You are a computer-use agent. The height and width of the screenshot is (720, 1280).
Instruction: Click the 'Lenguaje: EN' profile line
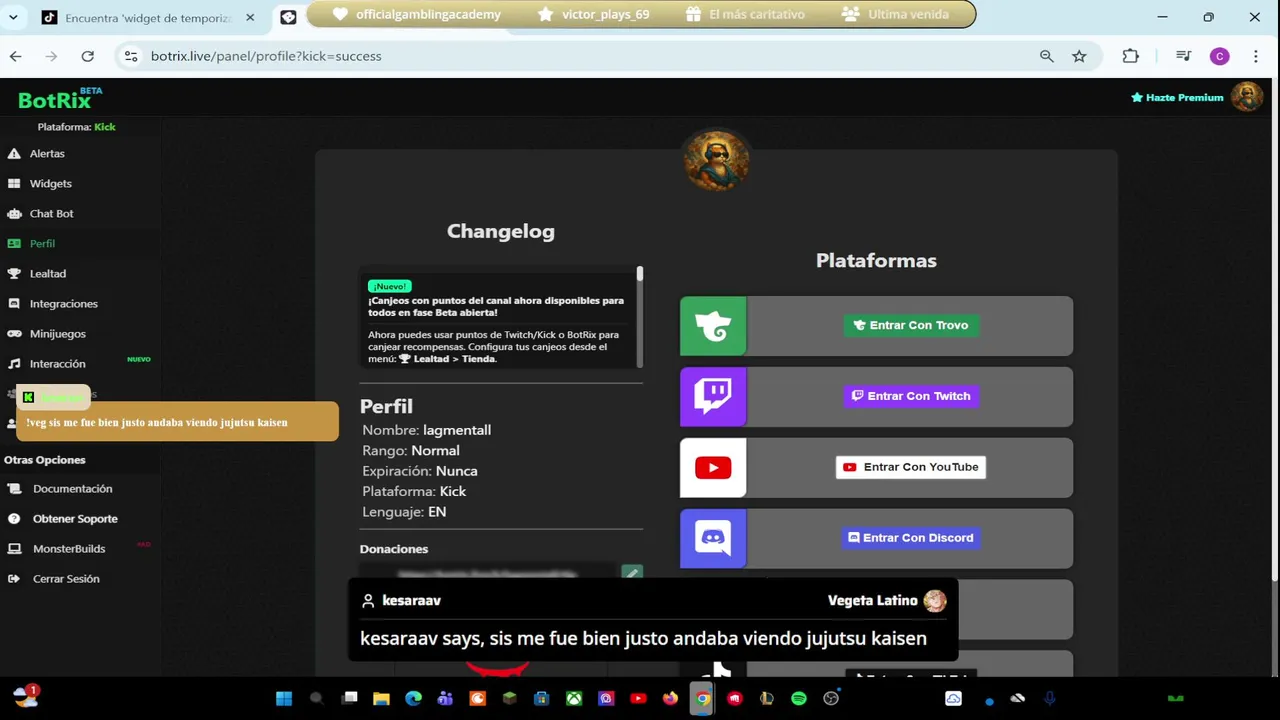click(x=404, y=511)
